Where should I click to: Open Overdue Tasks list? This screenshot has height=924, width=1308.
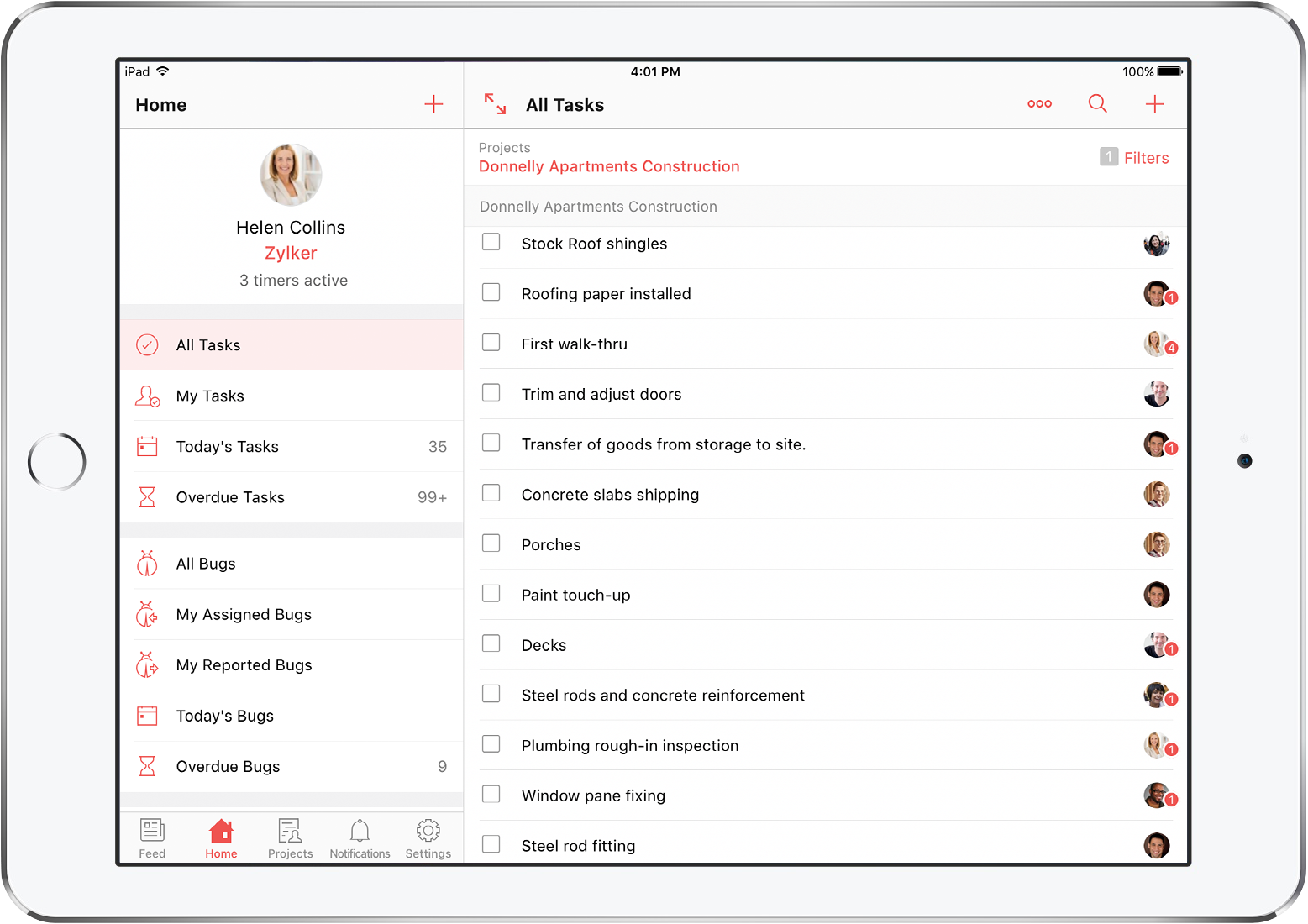pos(292,497)
